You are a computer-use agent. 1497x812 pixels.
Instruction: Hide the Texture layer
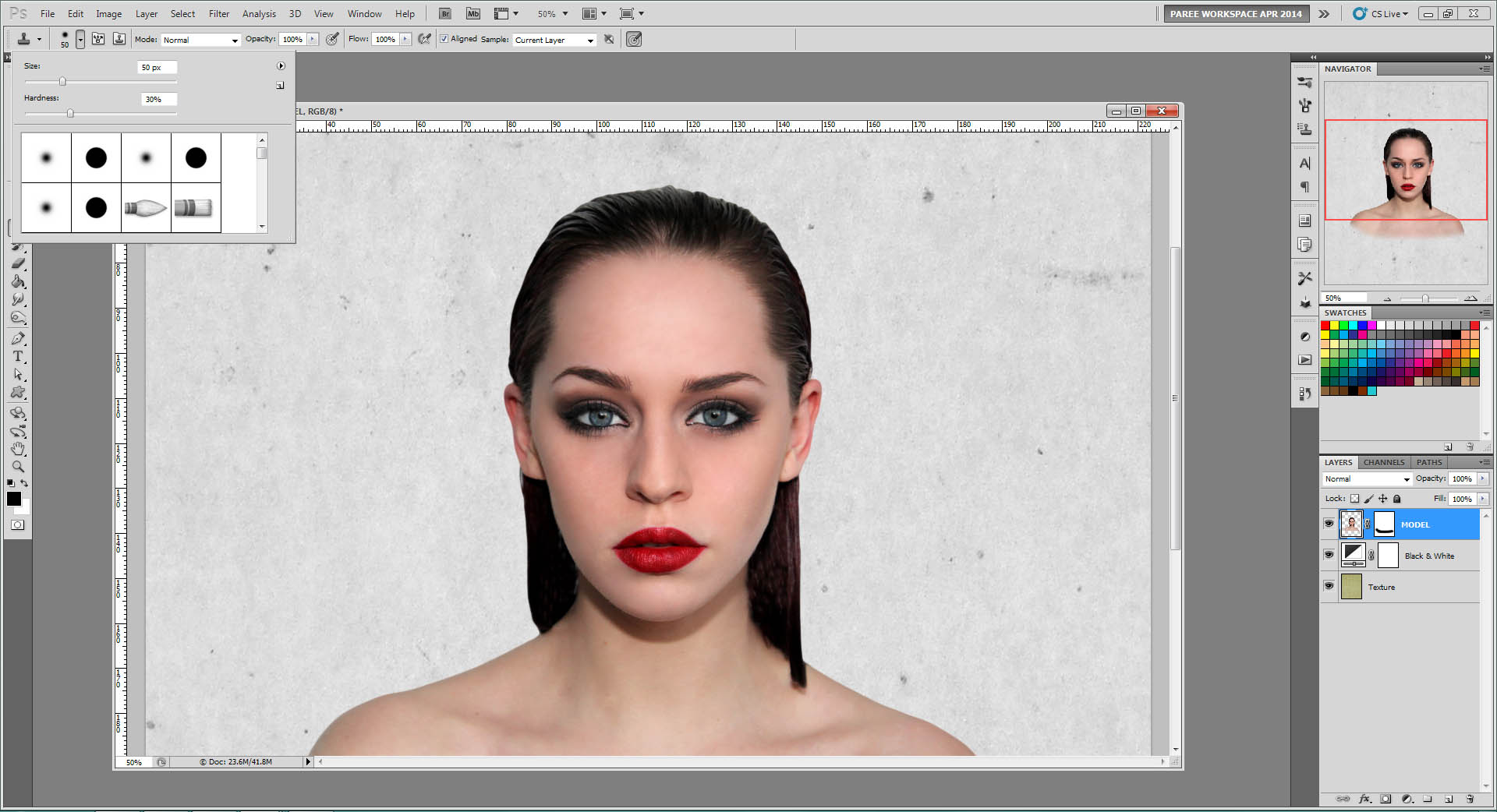click(x=1329, y=586)
